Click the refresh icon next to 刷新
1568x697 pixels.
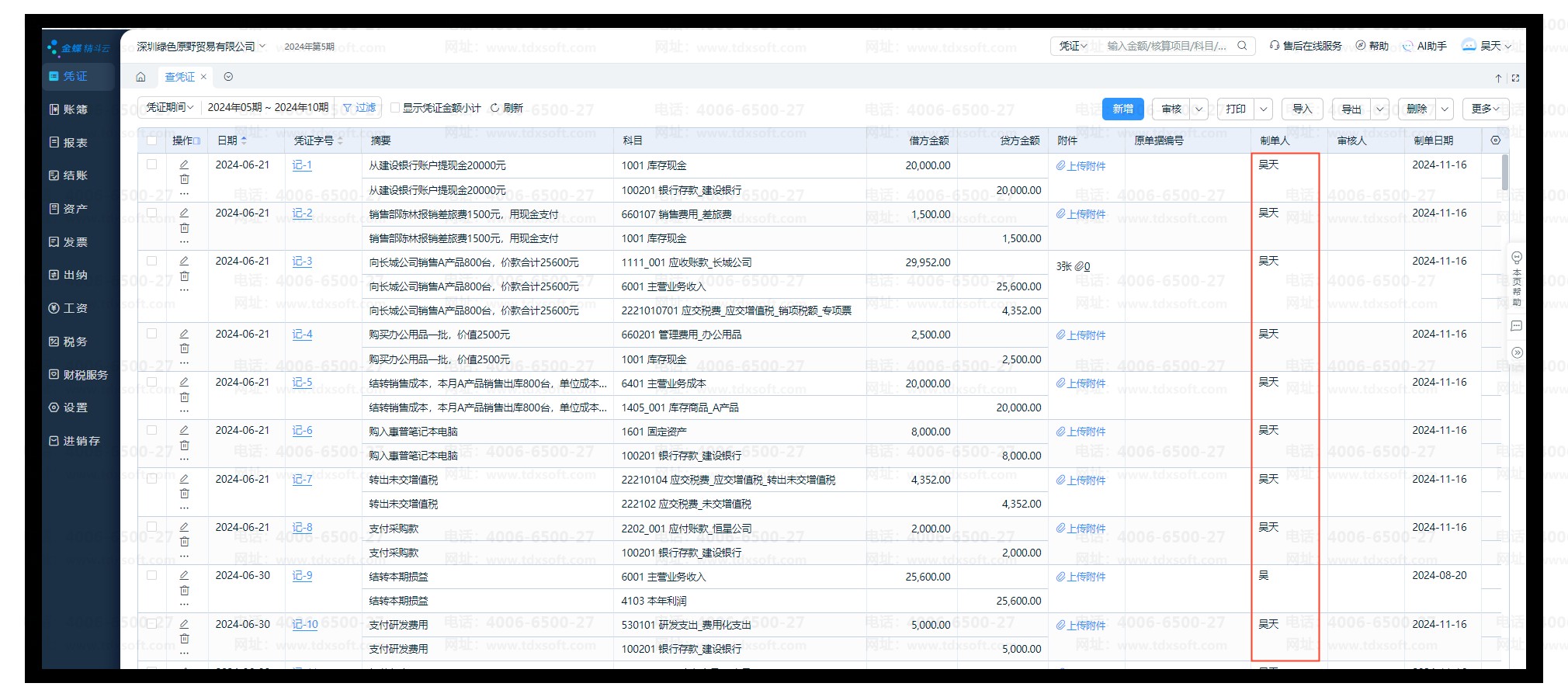coord(494,108)
